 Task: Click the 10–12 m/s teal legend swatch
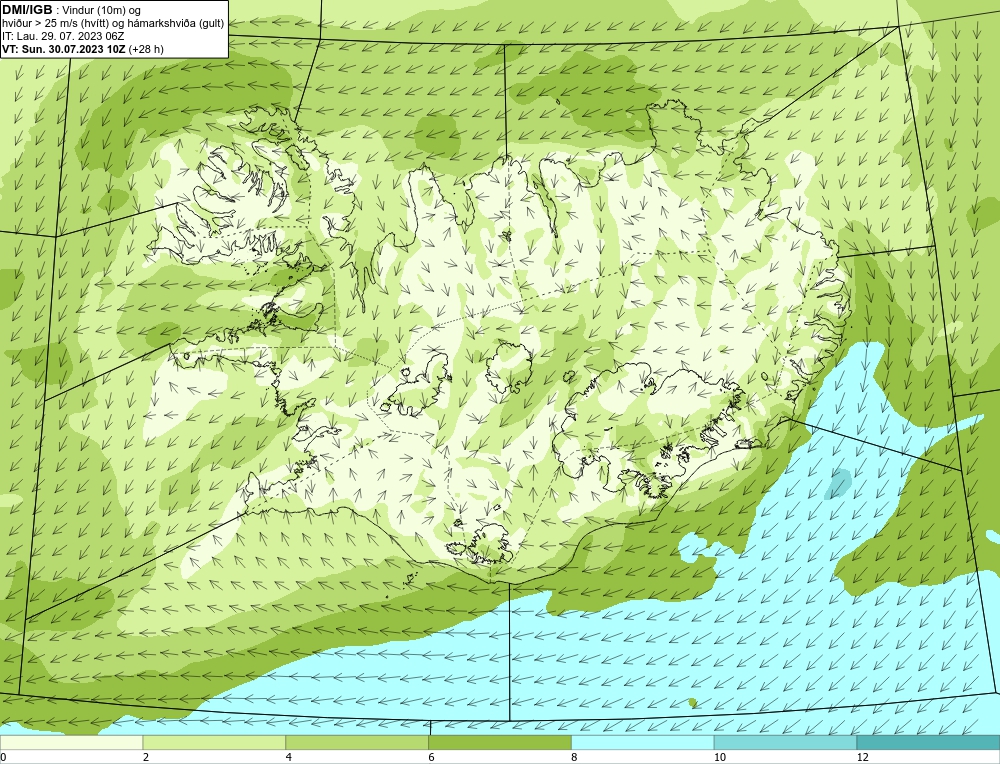[786, 742]
